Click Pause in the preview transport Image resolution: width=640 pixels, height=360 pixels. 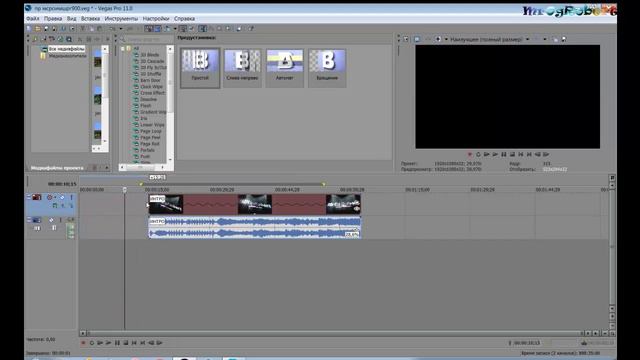tap(504, 154)
